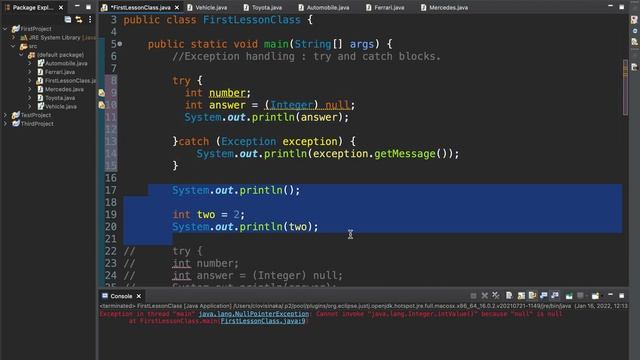Select Vehicle.java in Package Explorer
The image size is (640, 360).
(x=61, y=107)
